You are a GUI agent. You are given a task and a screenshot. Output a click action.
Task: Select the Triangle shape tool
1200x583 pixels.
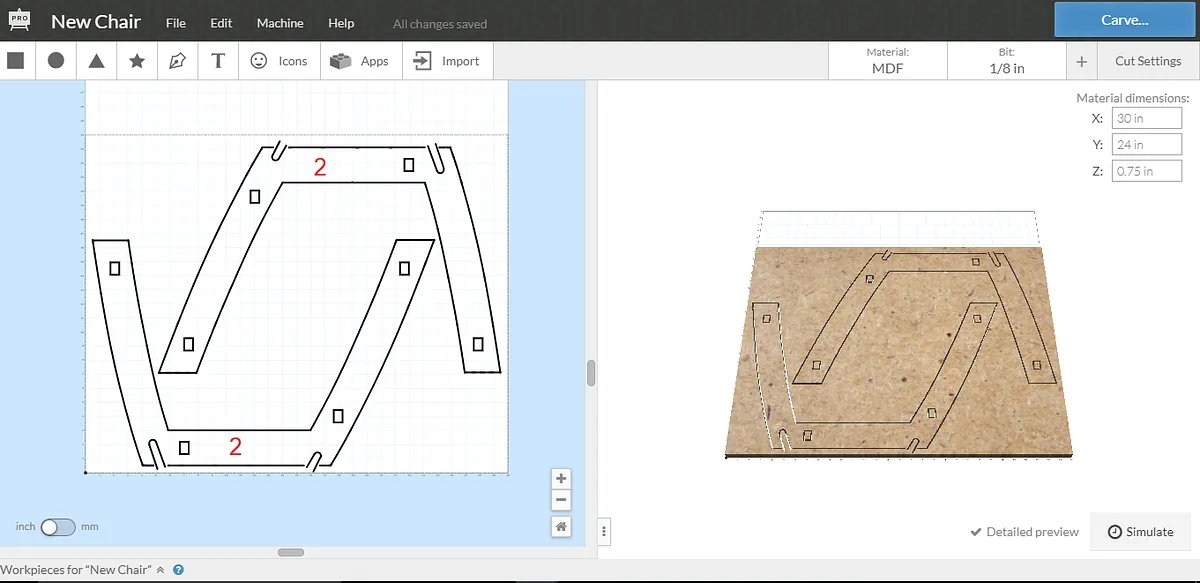pyautogui.click(x=97, y=61)
